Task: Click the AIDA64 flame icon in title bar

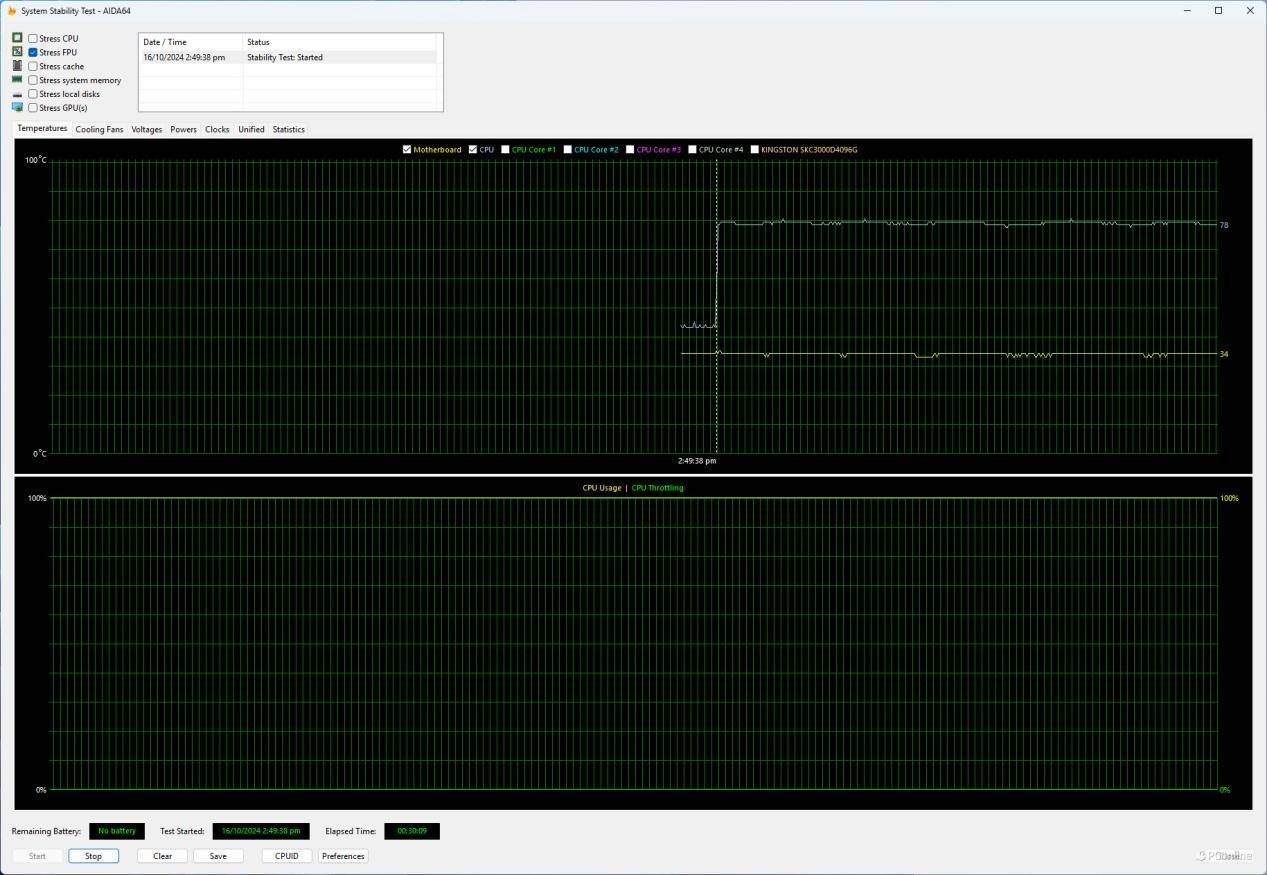Action: point(12,11)
